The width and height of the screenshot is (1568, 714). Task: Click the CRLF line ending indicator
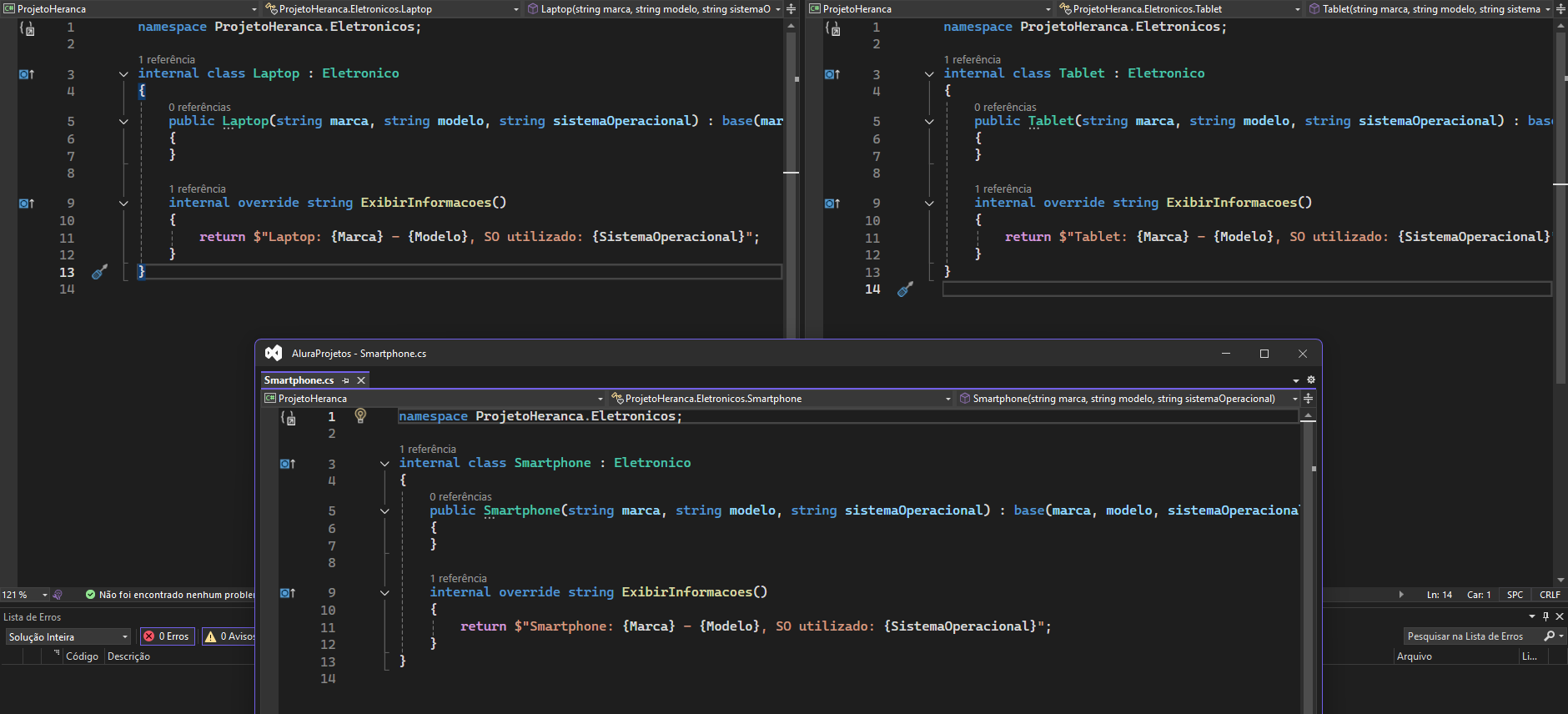(x=1550, y=595)
